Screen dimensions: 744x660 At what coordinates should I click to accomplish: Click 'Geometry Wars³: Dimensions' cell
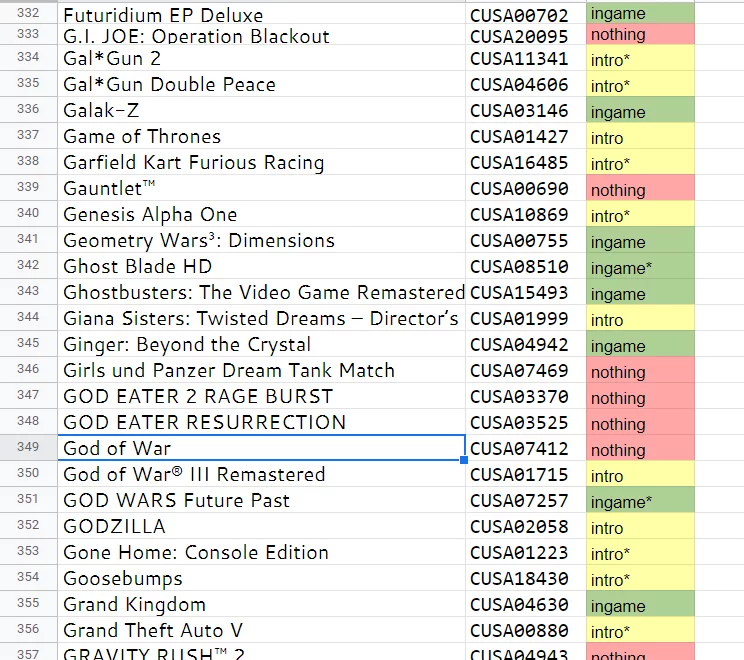click(261, 240)
